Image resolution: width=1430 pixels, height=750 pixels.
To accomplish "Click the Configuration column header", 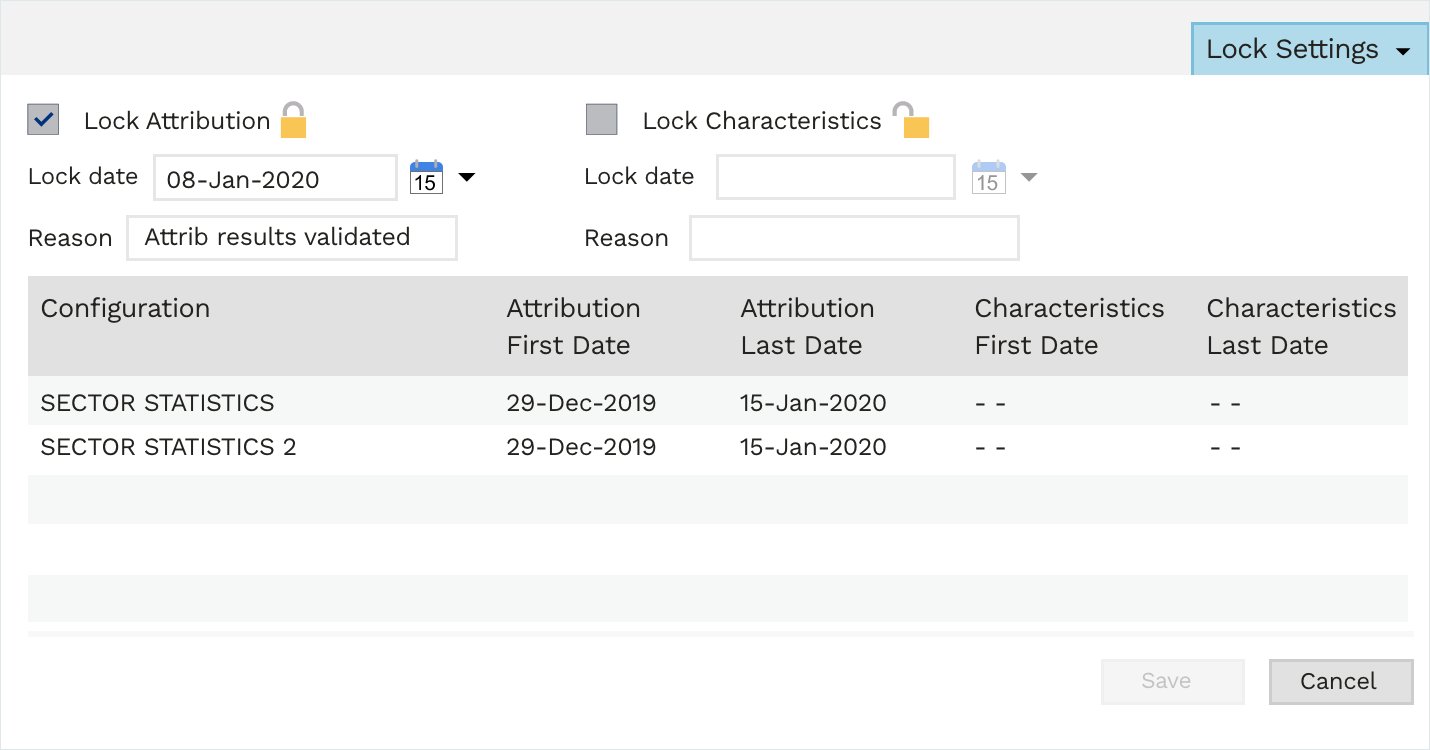I will (x=125, y=309).
